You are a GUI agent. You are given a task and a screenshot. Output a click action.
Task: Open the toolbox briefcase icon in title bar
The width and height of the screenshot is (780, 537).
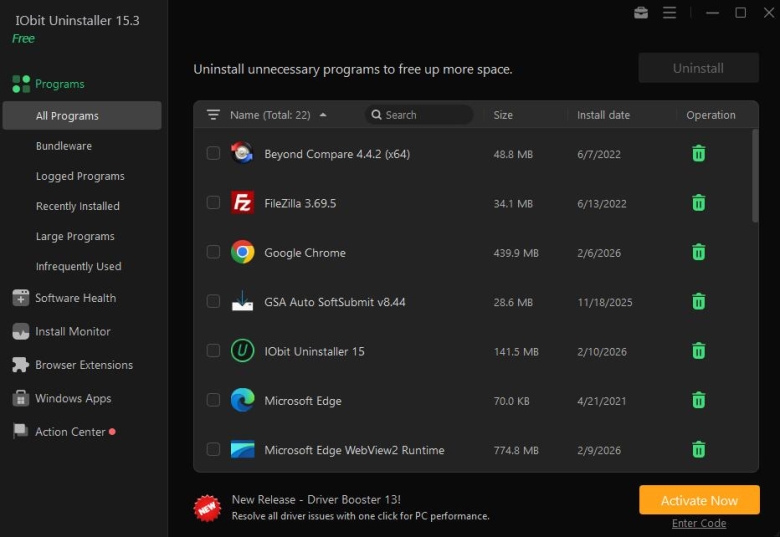(641, 13)
